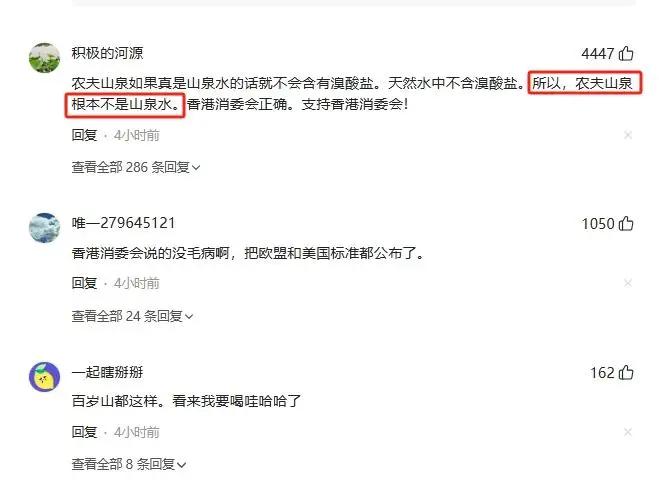The width and height of the screenshot is (659, 503).
Task: Reply to the 唯一279645121 comment
Action: click(84, 283)
